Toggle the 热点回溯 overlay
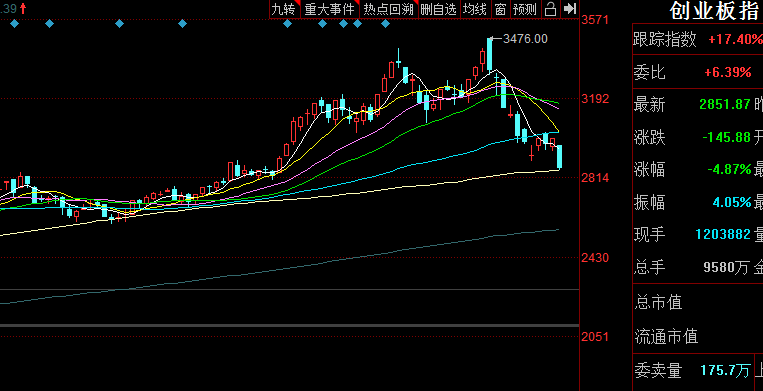 point(389,9)
